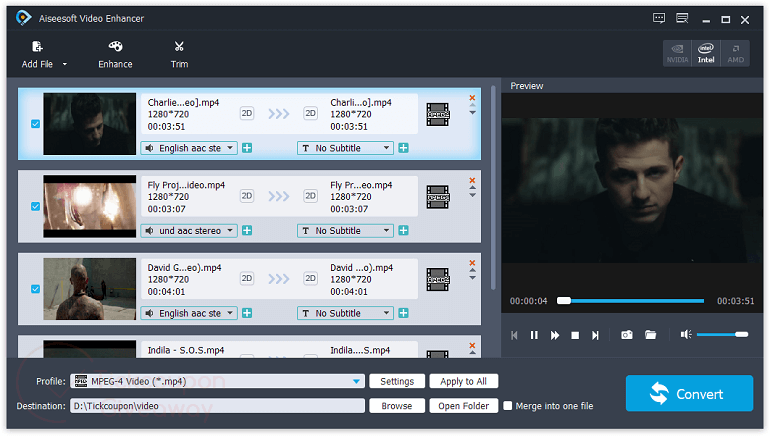Click the Convert button
Viewport: 770px width, 436px height.
point(689,394)
